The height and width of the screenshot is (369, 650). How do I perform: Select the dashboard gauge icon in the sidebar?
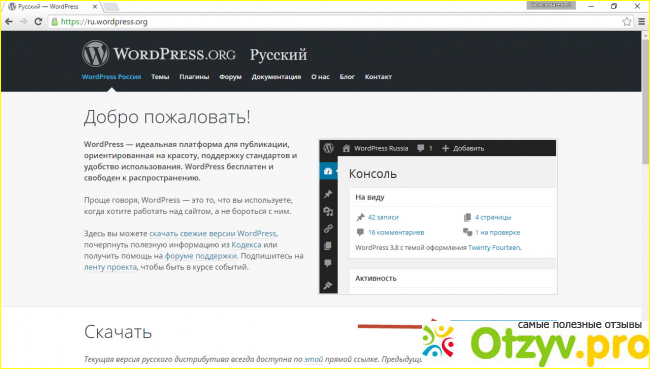[328, 171]
